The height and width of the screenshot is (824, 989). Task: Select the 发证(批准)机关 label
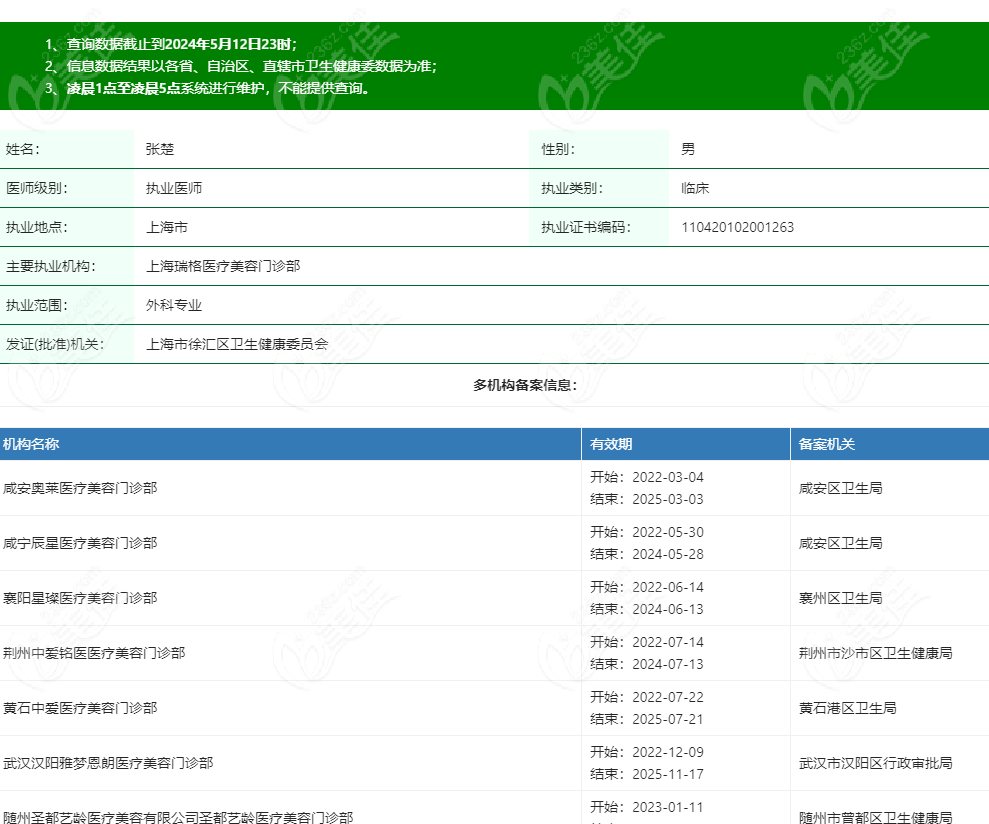pos(55,344)
